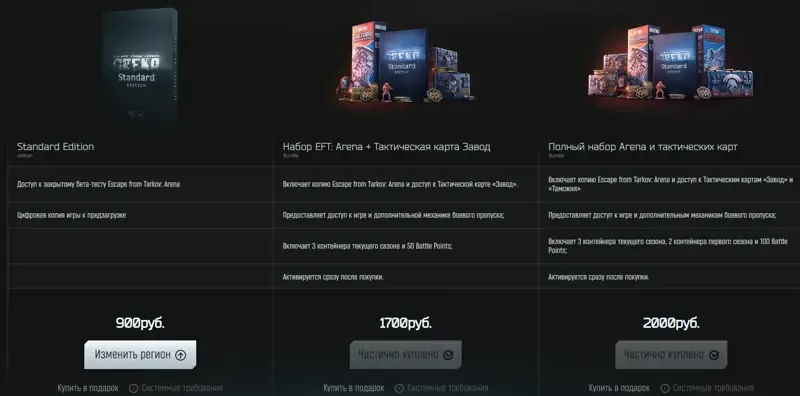Click row about дополнительной механике боевого пропуска
The height and width of the screenshot is (396, 800).
(406, 215)
